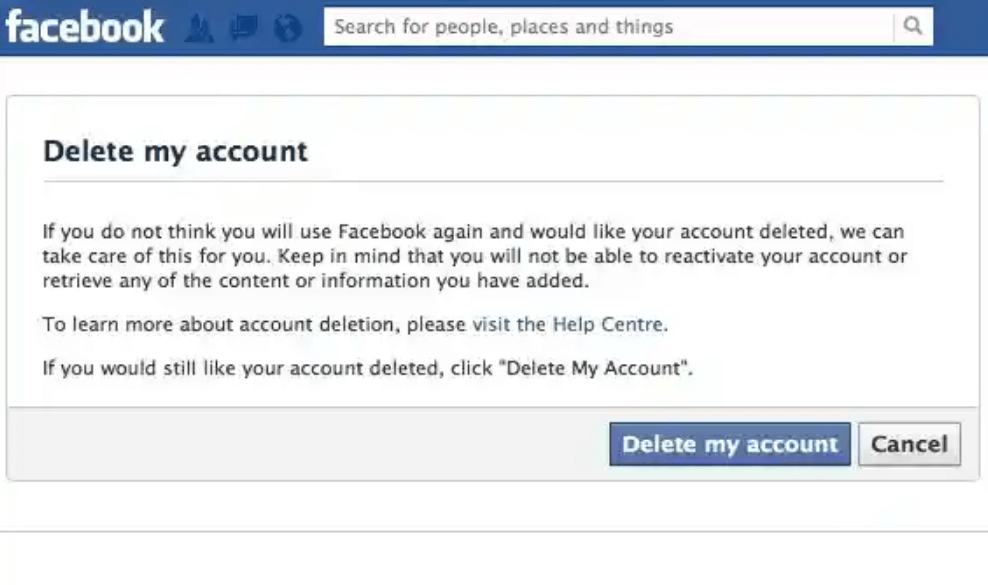Select the Delete my account heading
The width and height of the screenshot is (988, 585).
[175, 151]
